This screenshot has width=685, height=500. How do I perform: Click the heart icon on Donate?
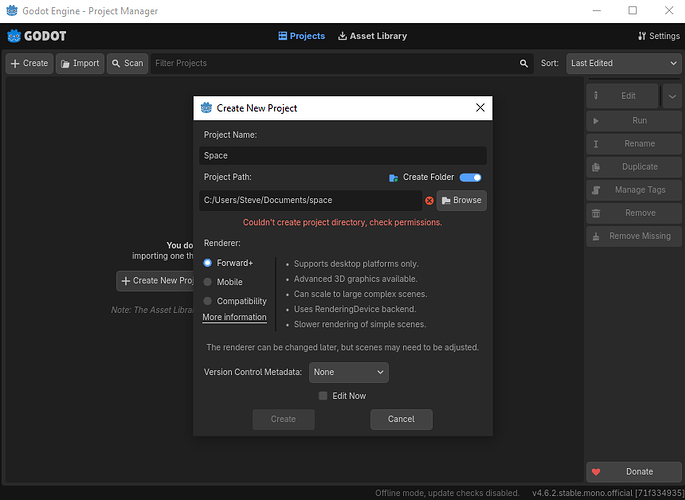pyautogui.click(x=596, y=472)
